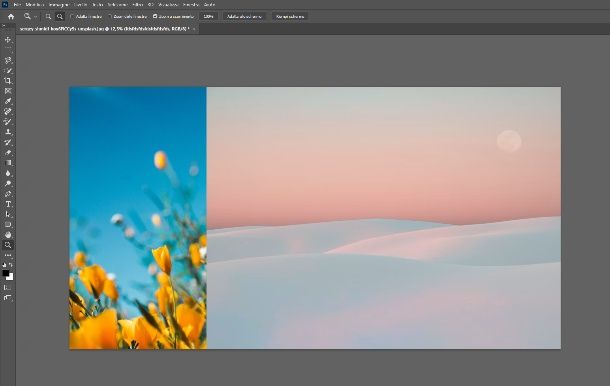The image size is (610, 386).
Task: Click the Photoshop logo in title bar
Action: tap(5, 5)
